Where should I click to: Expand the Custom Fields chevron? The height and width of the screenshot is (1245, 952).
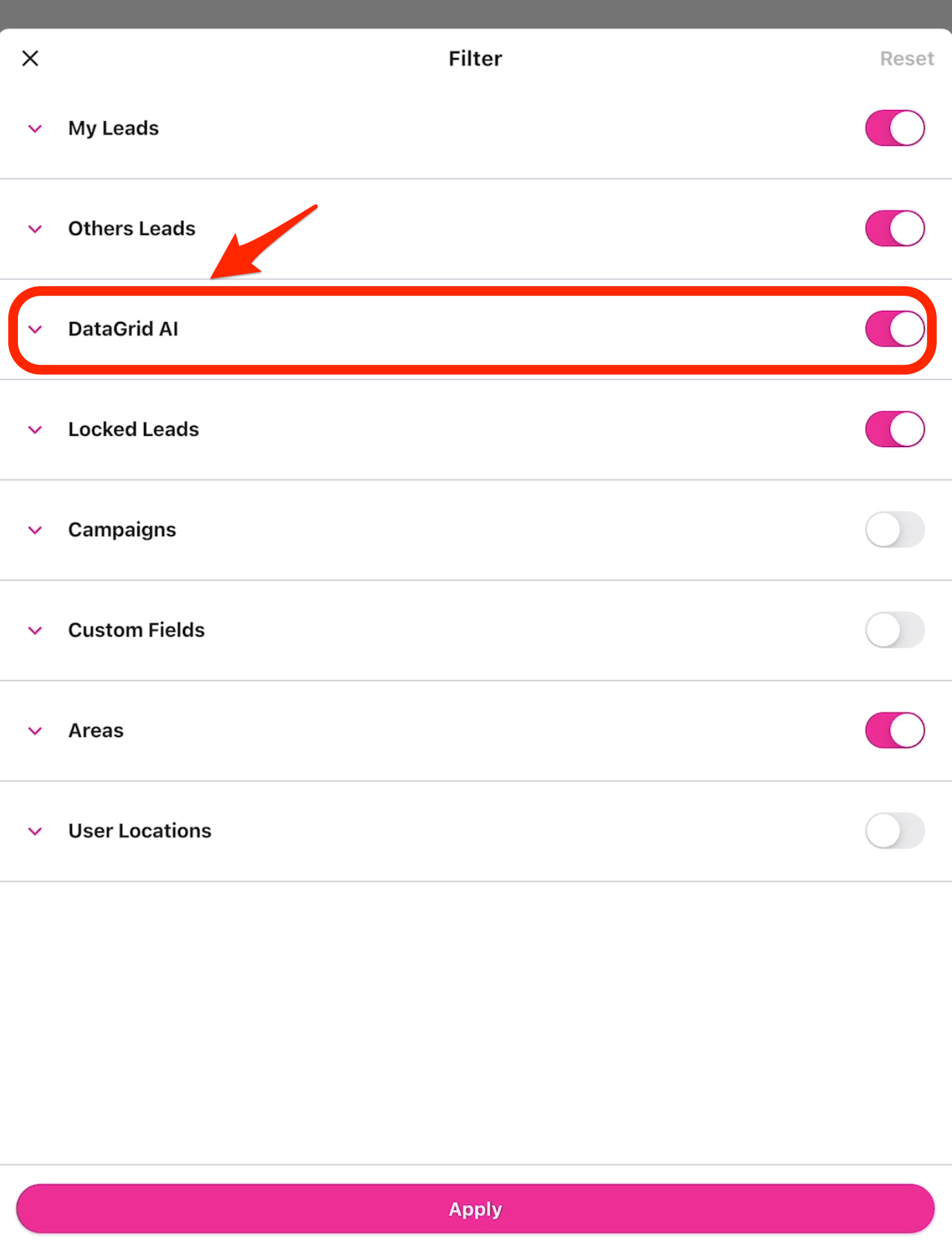pos(35,630)
